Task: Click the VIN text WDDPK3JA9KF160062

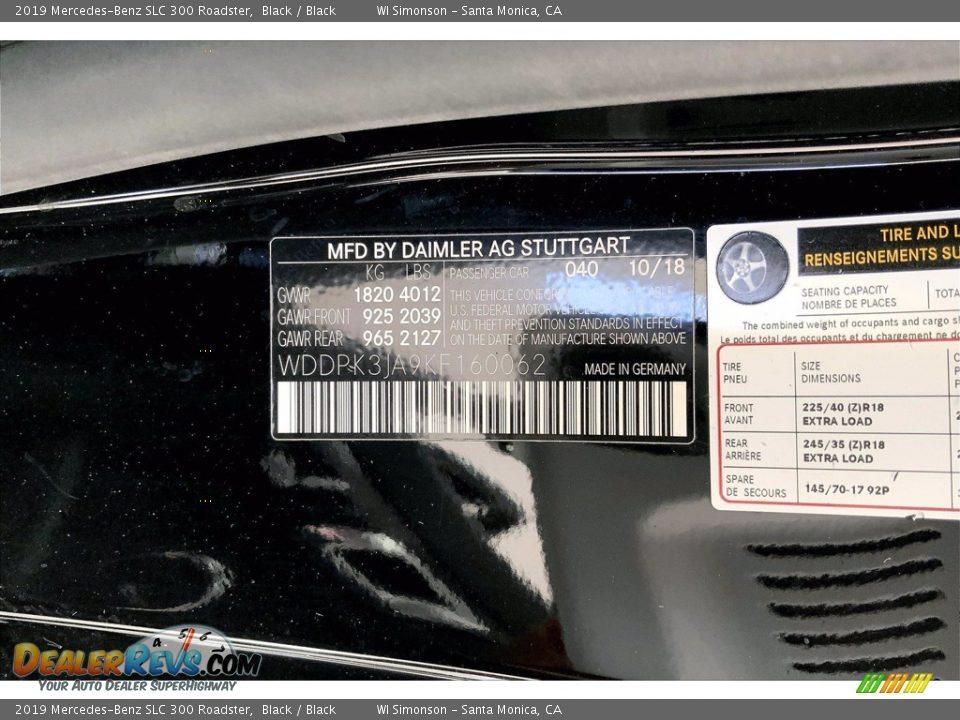Action: [x=411, y=366]
